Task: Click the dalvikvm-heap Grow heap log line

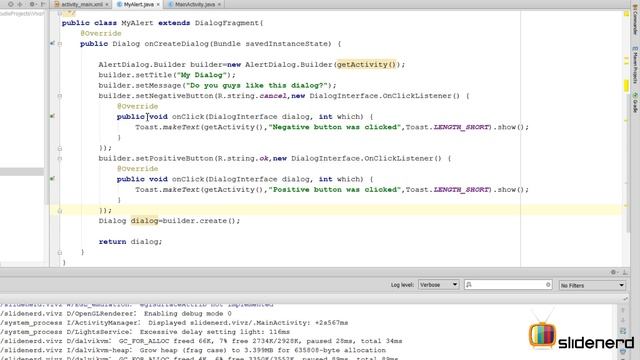Action: coord(193,350)
